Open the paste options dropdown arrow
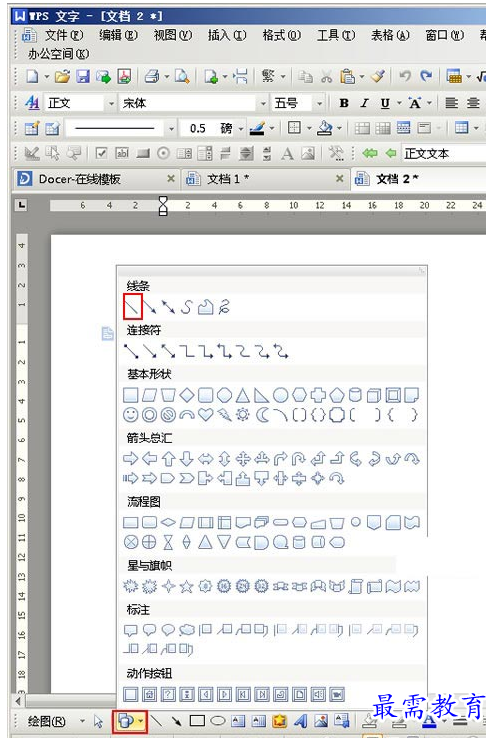 click(x=361, y=76)
